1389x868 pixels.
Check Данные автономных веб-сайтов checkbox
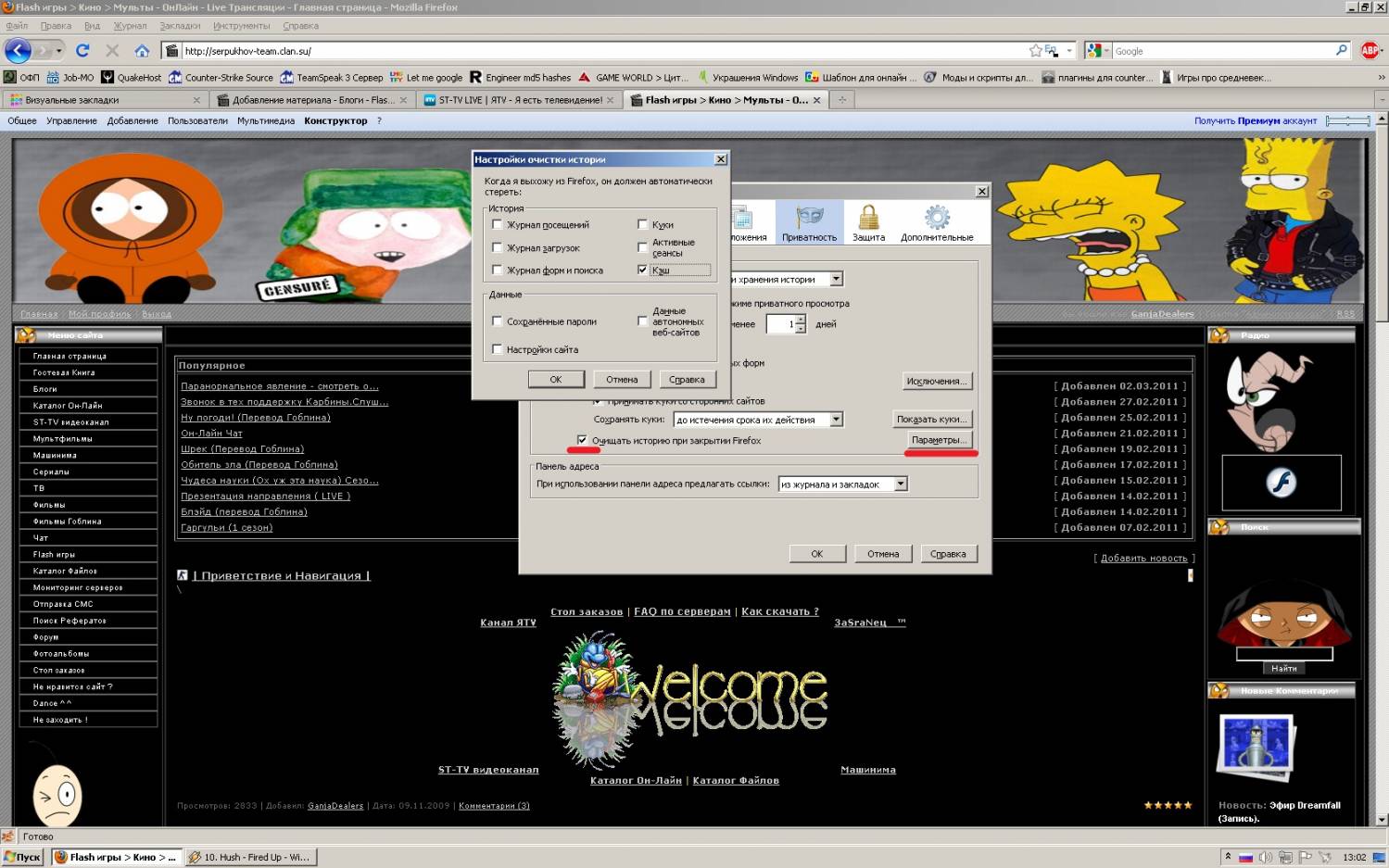642,321
